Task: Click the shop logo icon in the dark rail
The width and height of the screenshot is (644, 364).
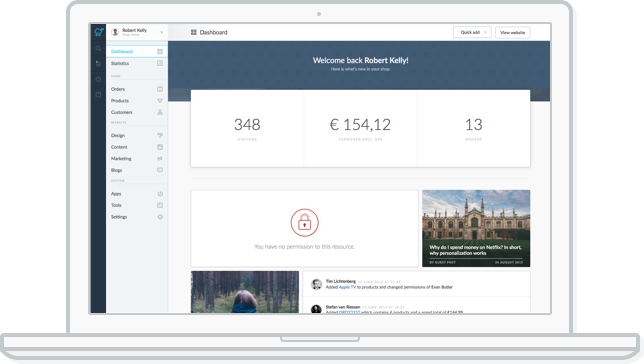Action: (99, 32)
